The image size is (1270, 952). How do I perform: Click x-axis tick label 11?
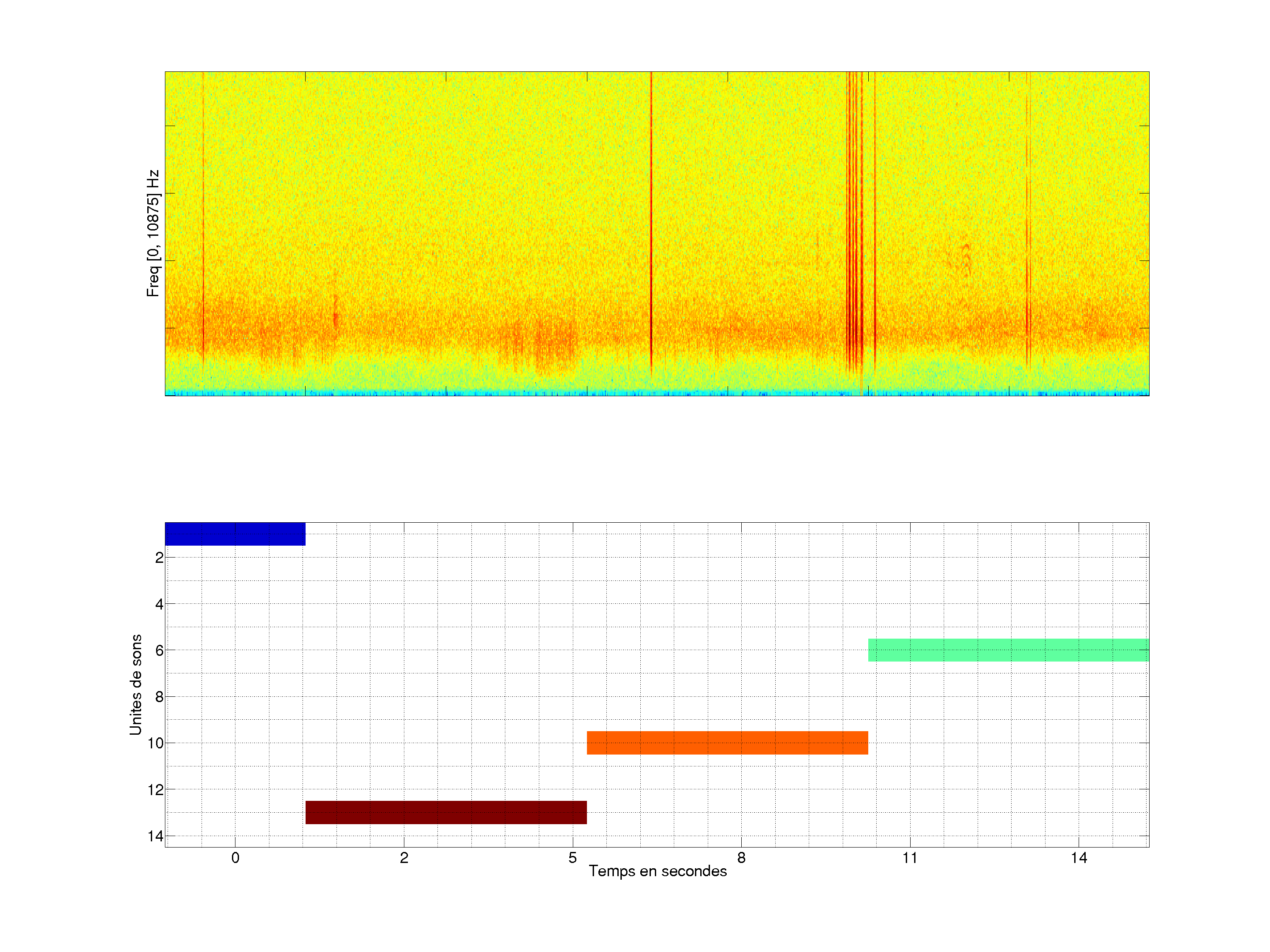[909, 858]
